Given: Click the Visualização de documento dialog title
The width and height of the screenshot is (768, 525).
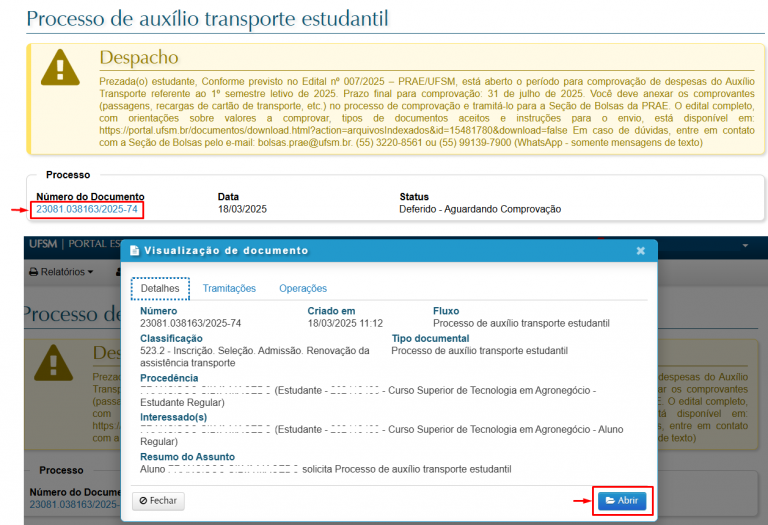Looking at the screenshot, I should click(x=226, y=251).
